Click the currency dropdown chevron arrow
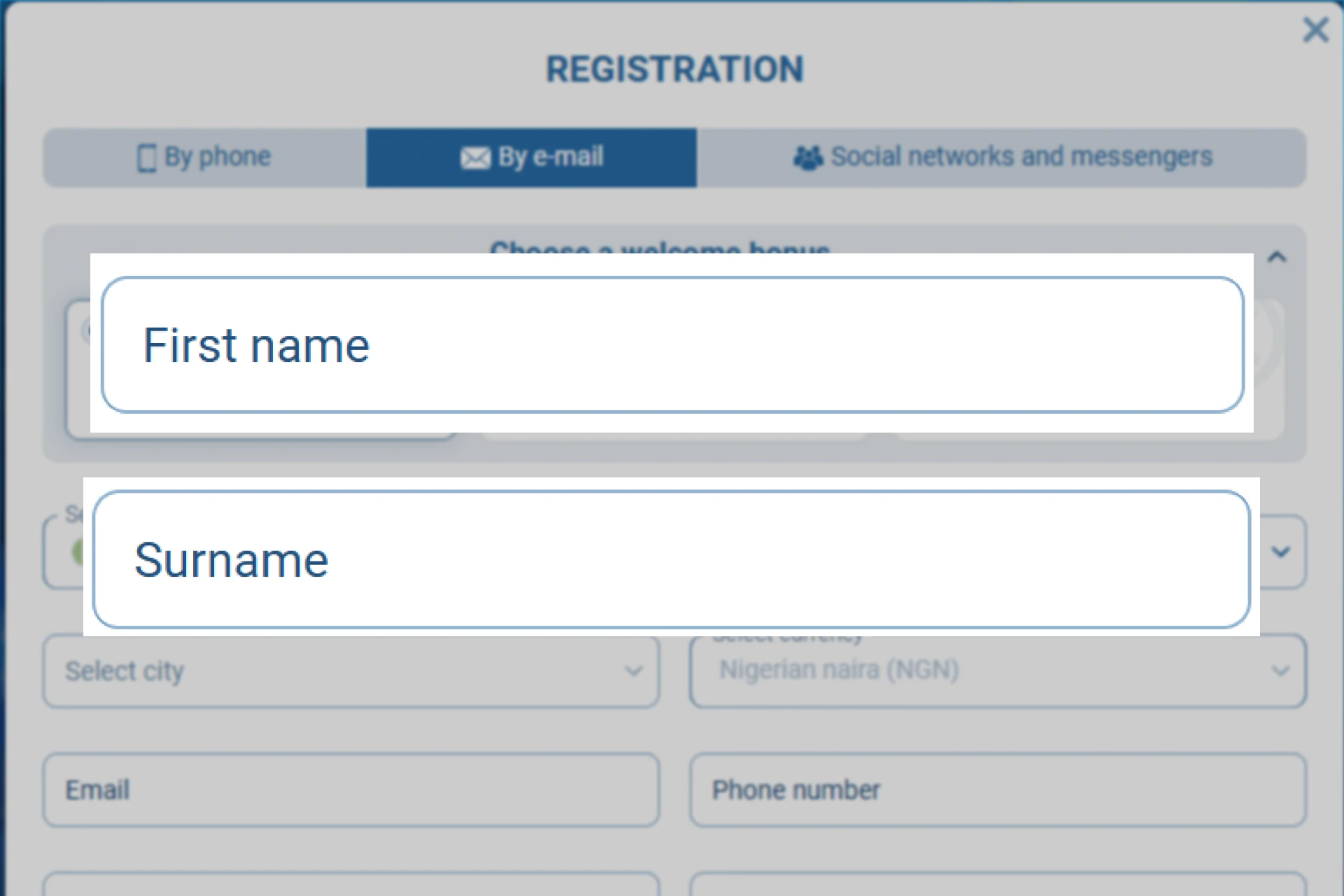The height and width of the screenshot is (896, 1344). [1282, 671]
